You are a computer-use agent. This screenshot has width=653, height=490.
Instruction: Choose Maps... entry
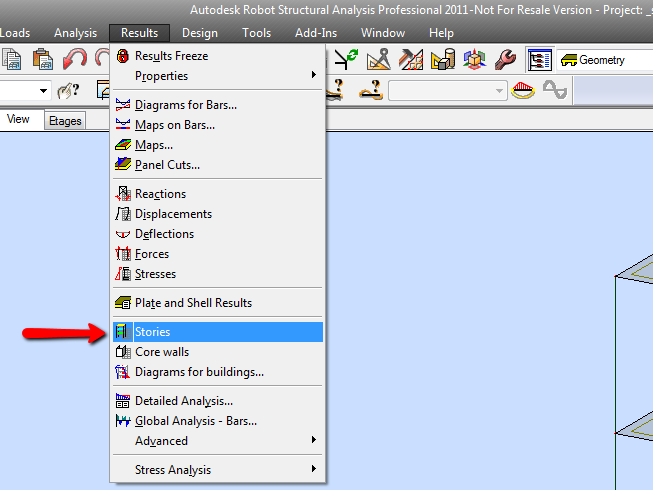[x=217, y=145]
